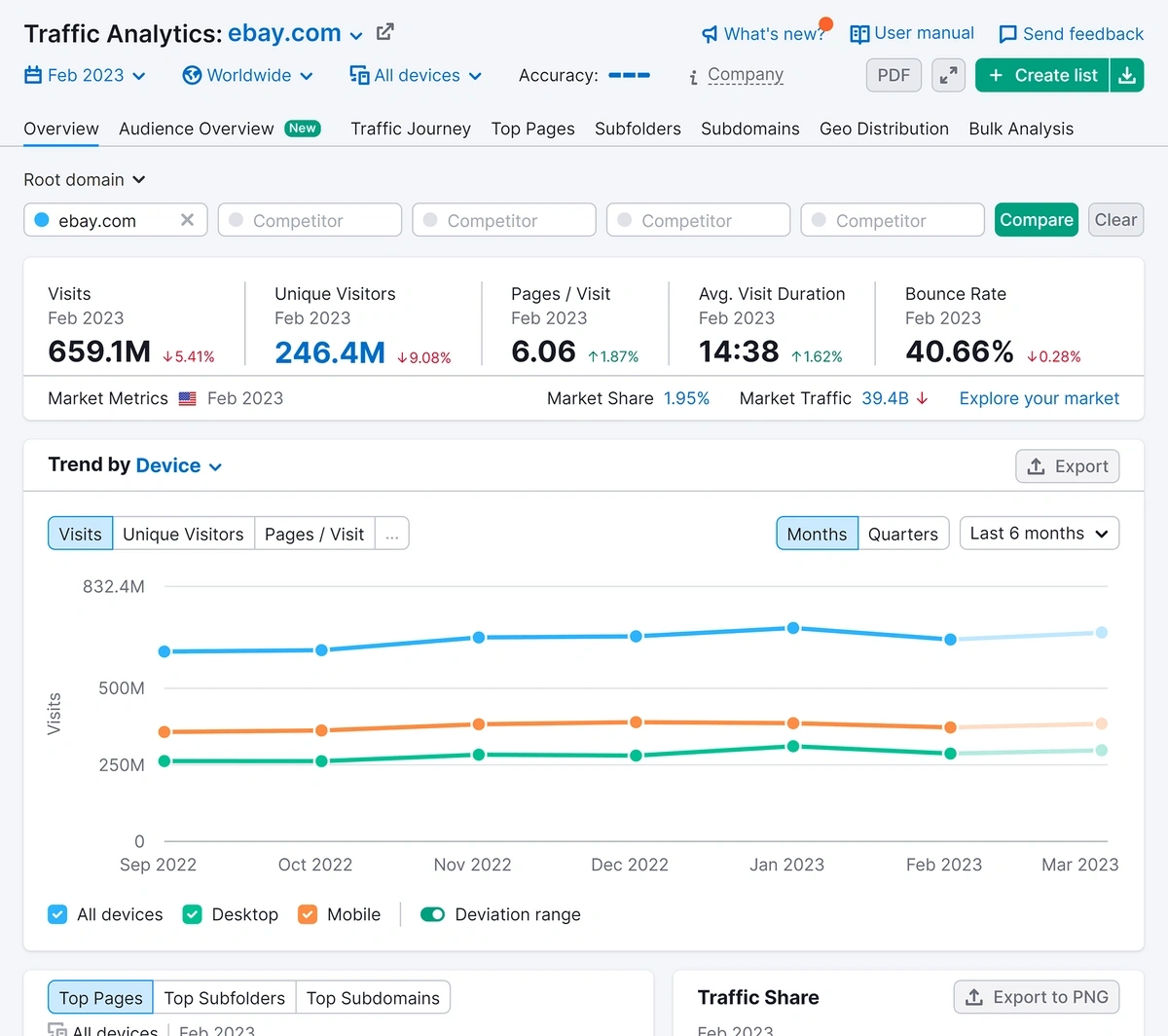Viewport: 1168px width, 1036px height.
Task: Open the Subfolders tab
Action: pyautogui.click(x=638, y=129)
